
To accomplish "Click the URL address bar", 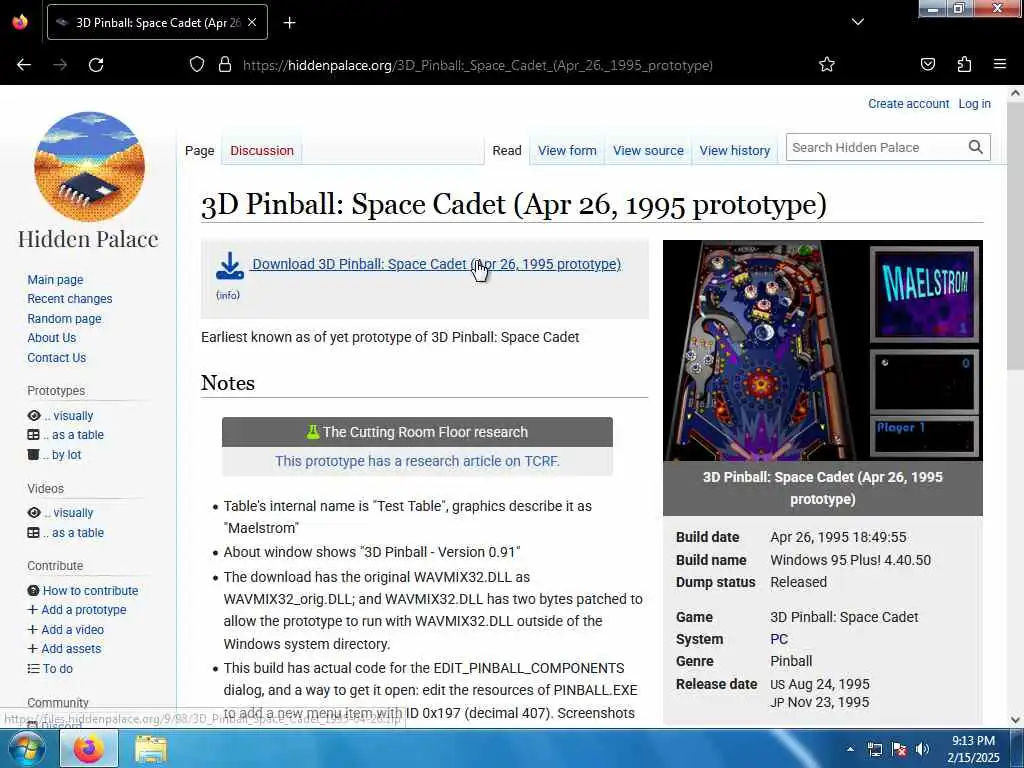I will 477,65.
